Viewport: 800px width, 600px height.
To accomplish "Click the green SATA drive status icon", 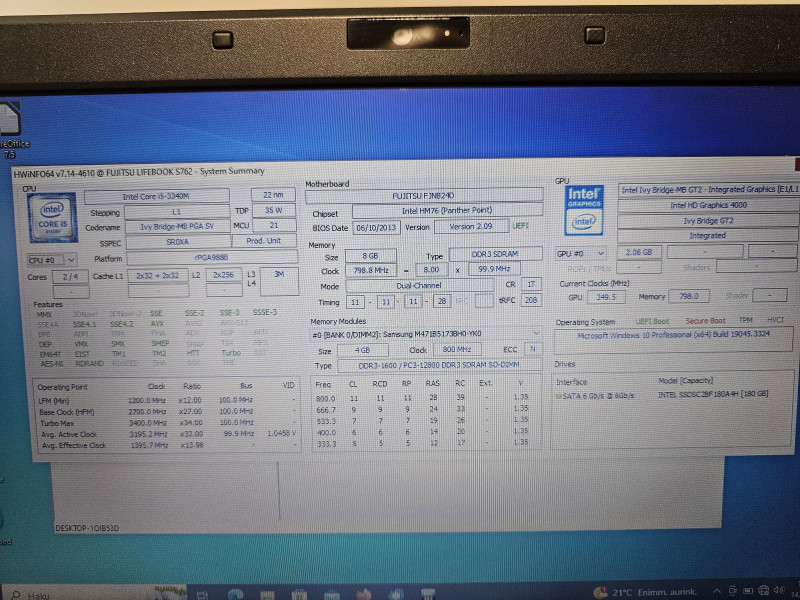I will click(558, 396).
